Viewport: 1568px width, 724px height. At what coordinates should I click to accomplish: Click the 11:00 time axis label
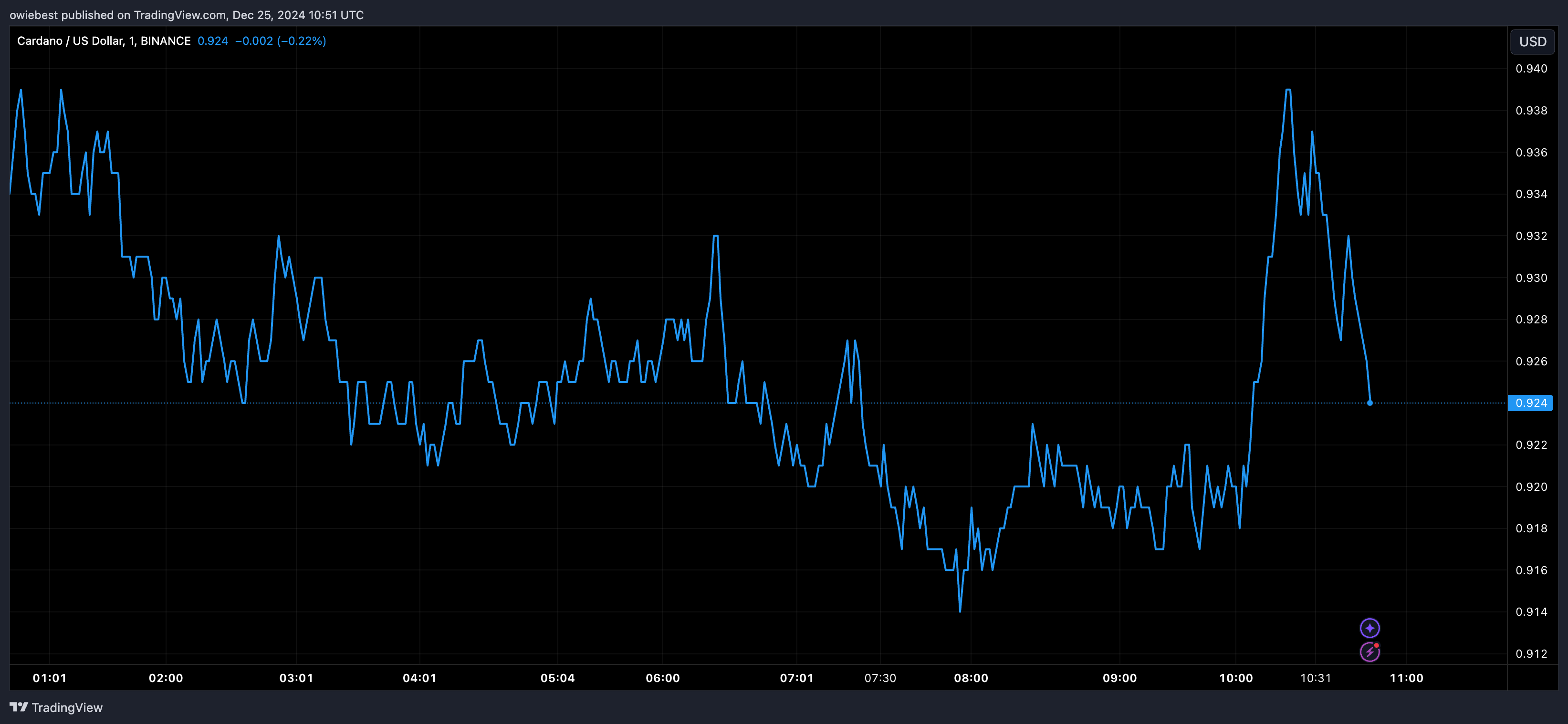click(x=1406, y=678)
